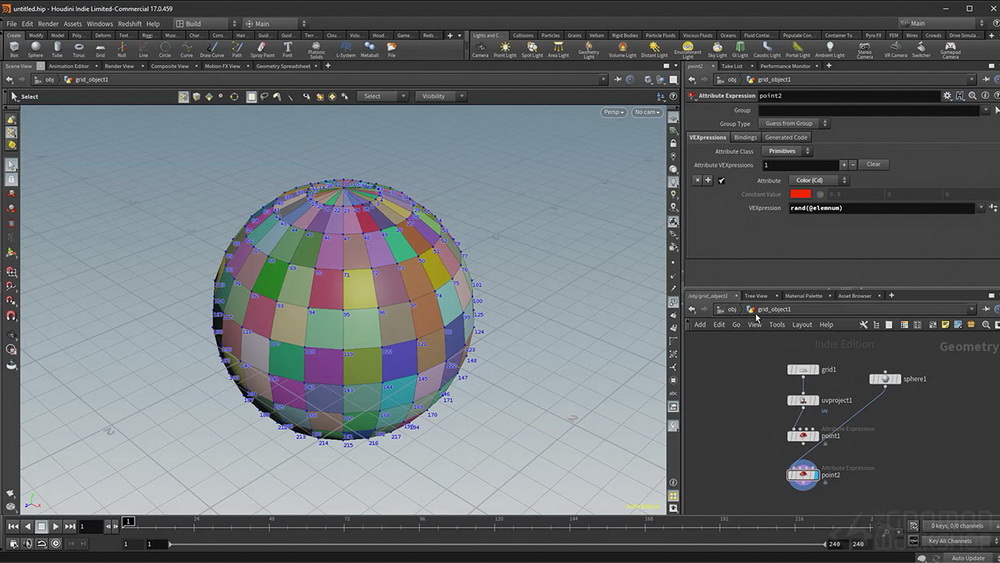The width and height of the screenshot is (1000, 563).
Task: Open the No cam camera menu
Action: click(647, 112)
